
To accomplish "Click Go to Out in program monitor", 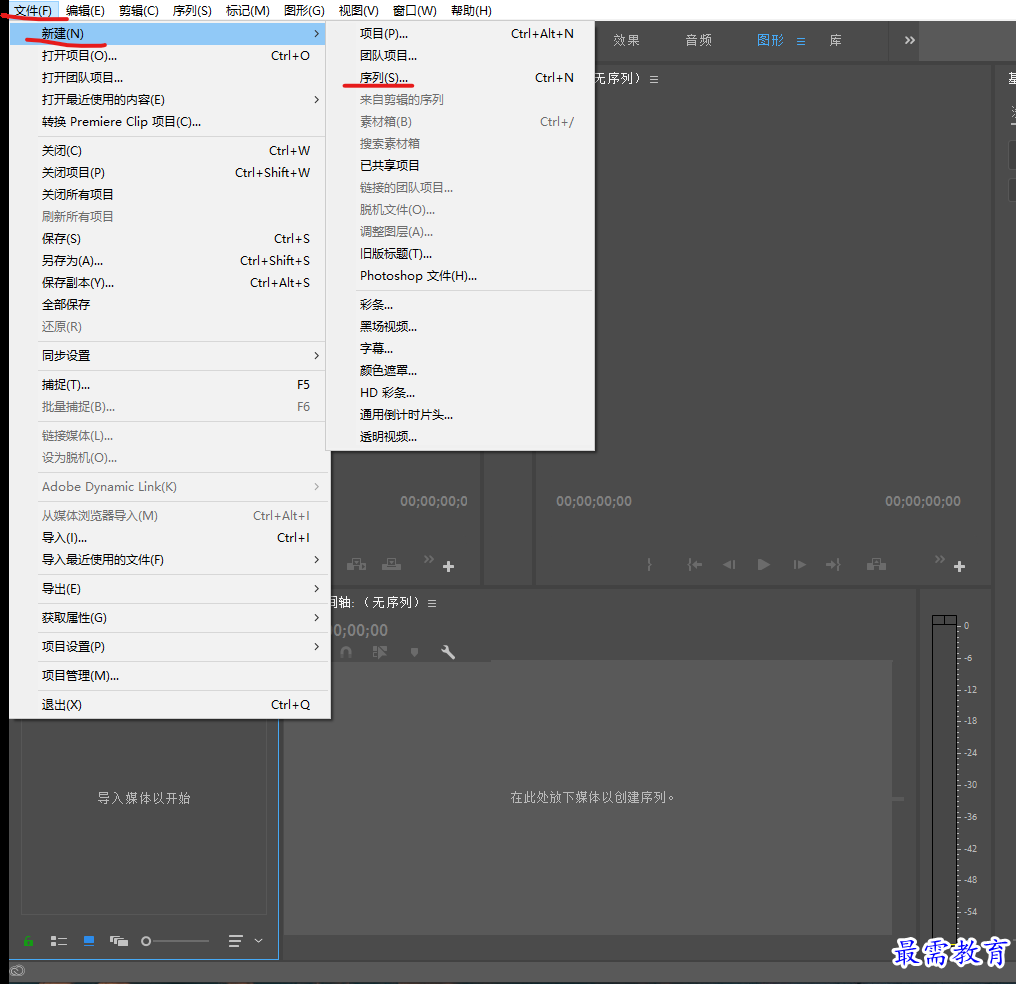I will point(833,565).
